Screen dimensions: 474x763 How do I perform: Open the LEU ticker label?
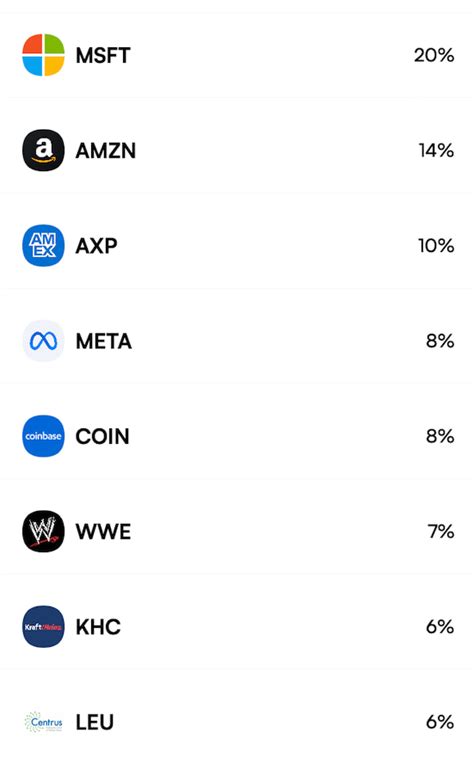[94, 723]
